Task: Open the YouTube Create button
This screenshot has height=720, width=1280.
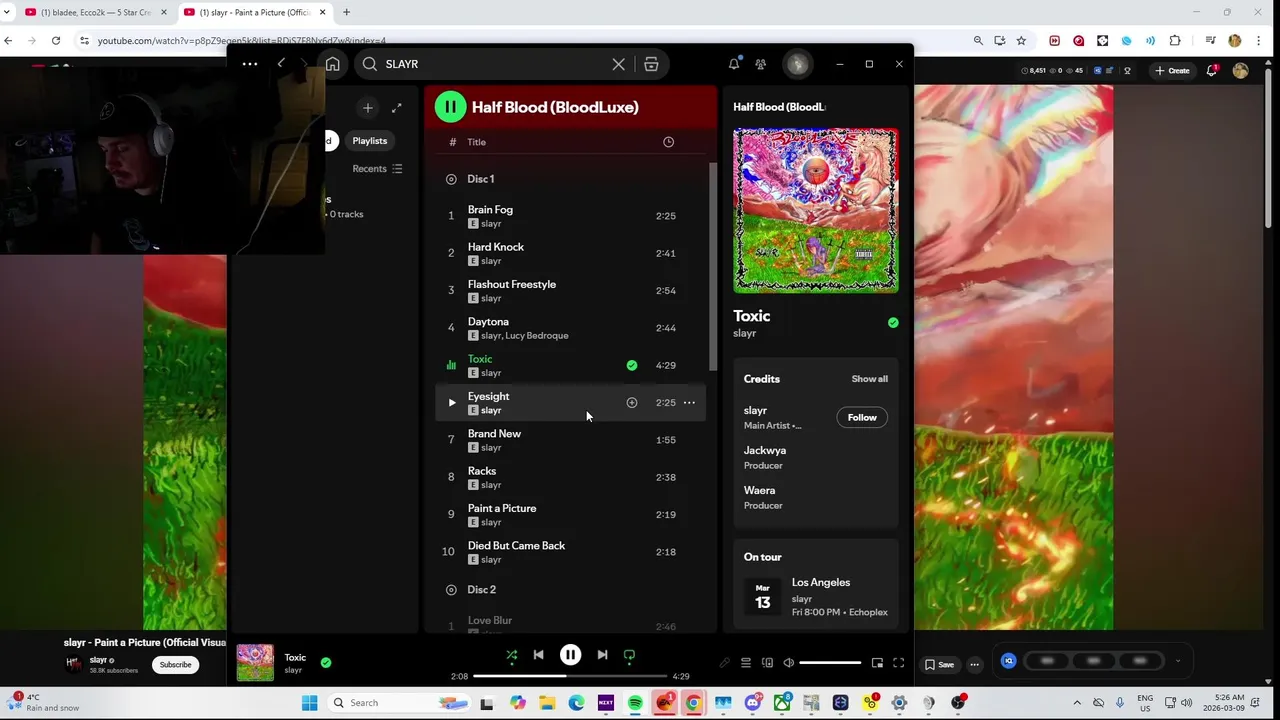Action: tap(1172, 71)
